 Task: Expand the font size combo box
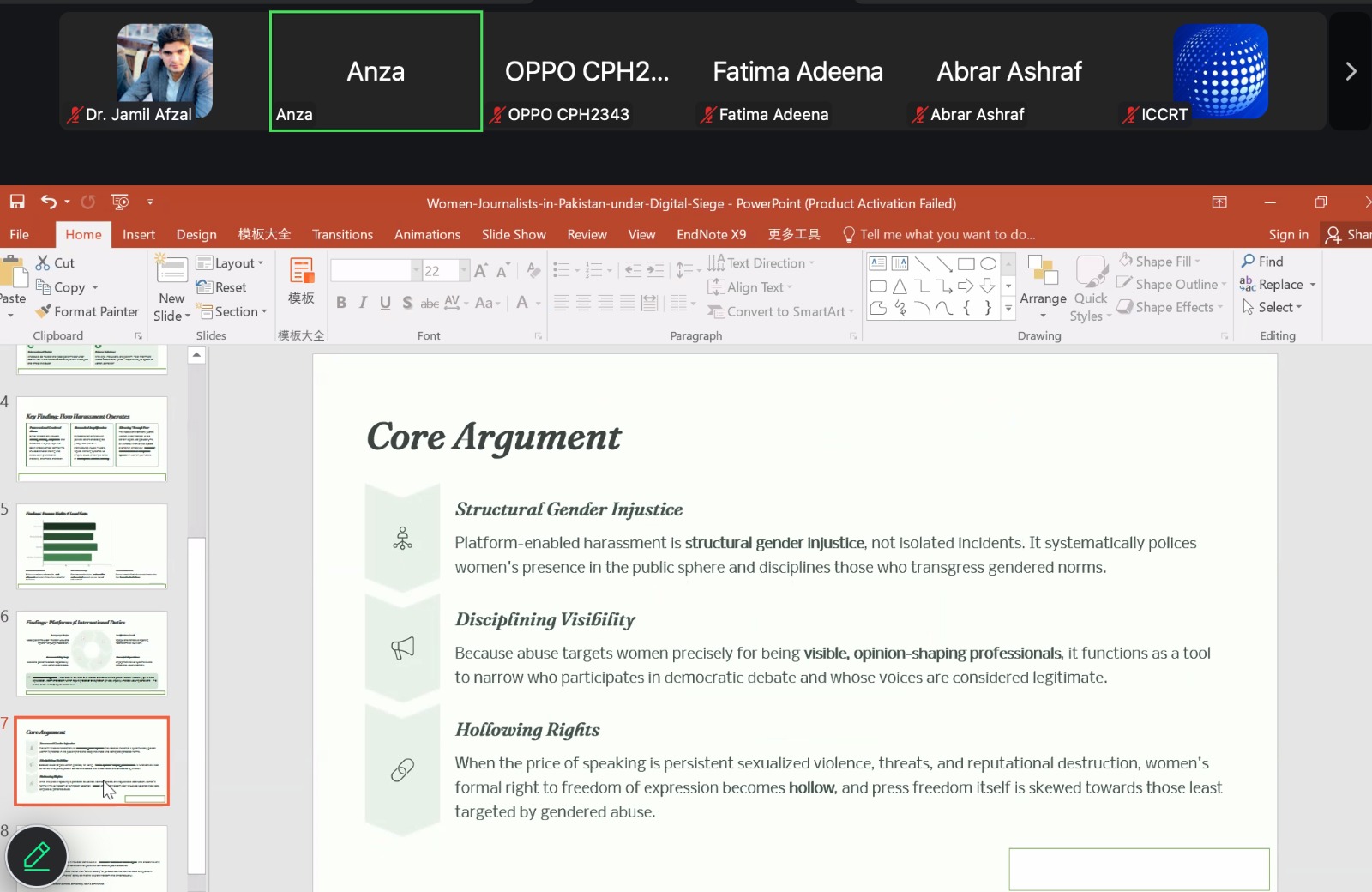(464, 271)
